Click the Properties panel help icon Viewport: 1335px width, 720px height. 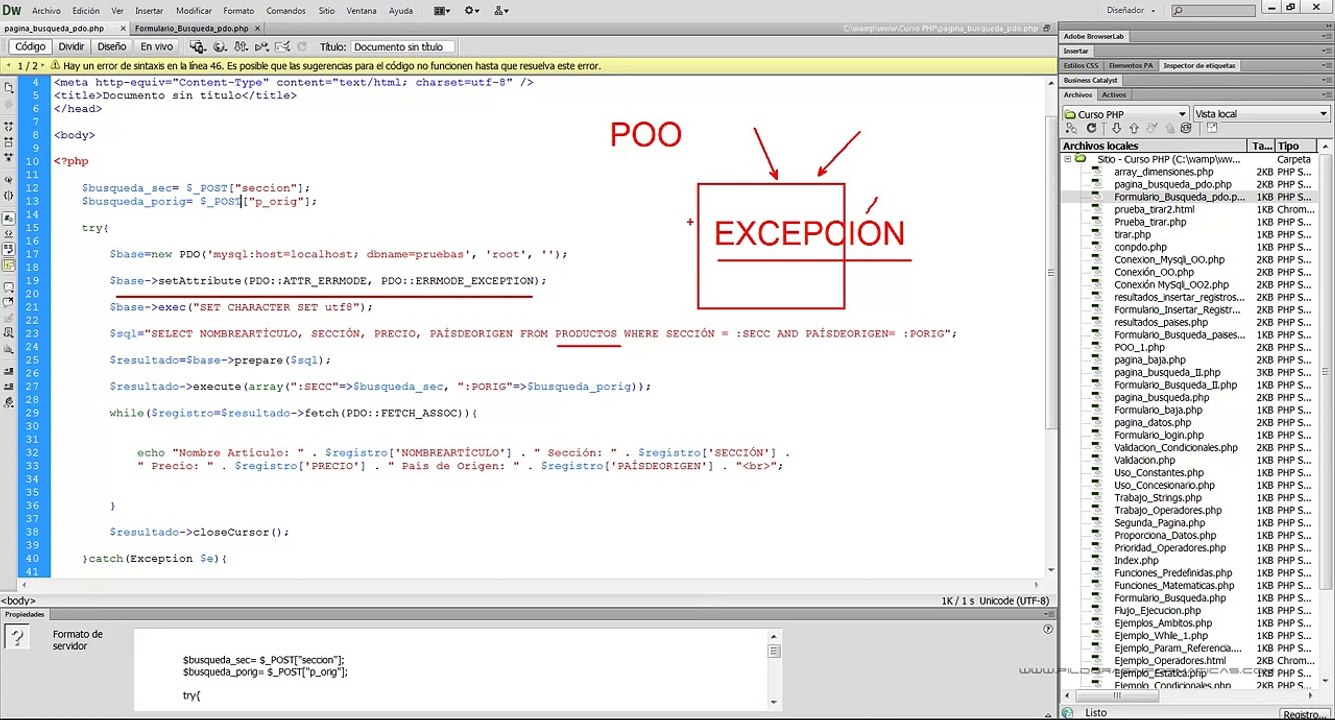(1047, 629)
